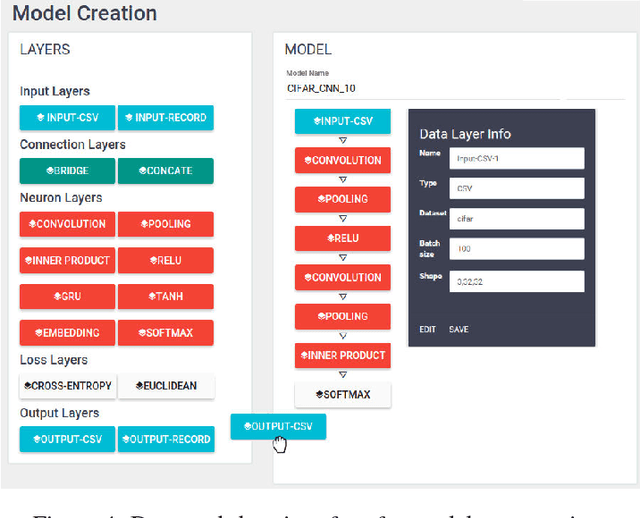Choose the BRIDGE connection layer
This screenshot has height=518, width=640.
tap(67, 171)
